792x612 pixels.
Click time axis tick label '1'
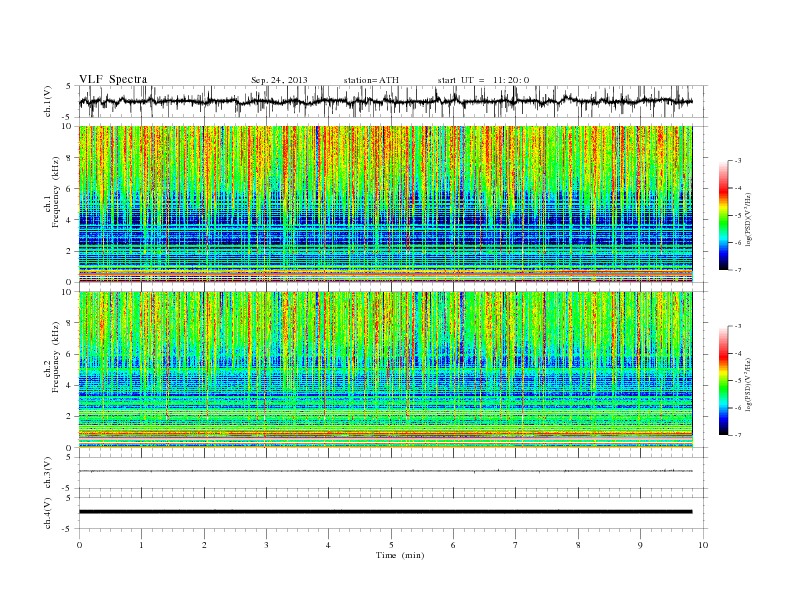[x=141, y=545]
